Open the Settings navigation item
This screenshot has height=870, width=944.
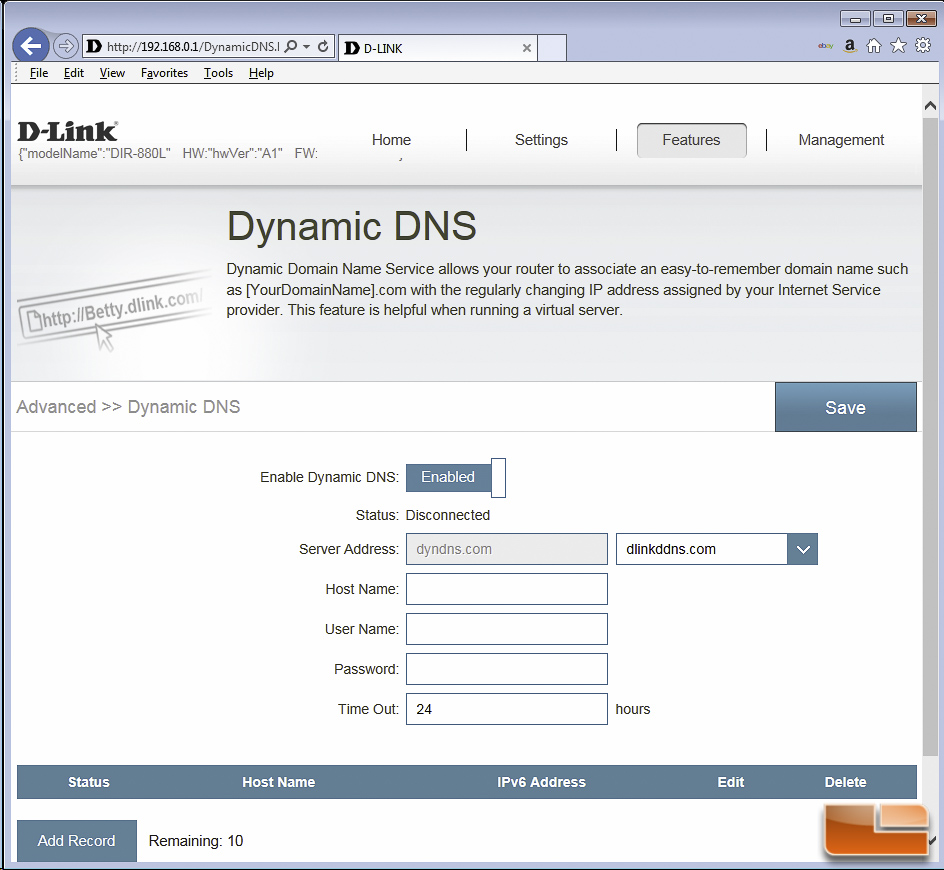coord(541,140)
